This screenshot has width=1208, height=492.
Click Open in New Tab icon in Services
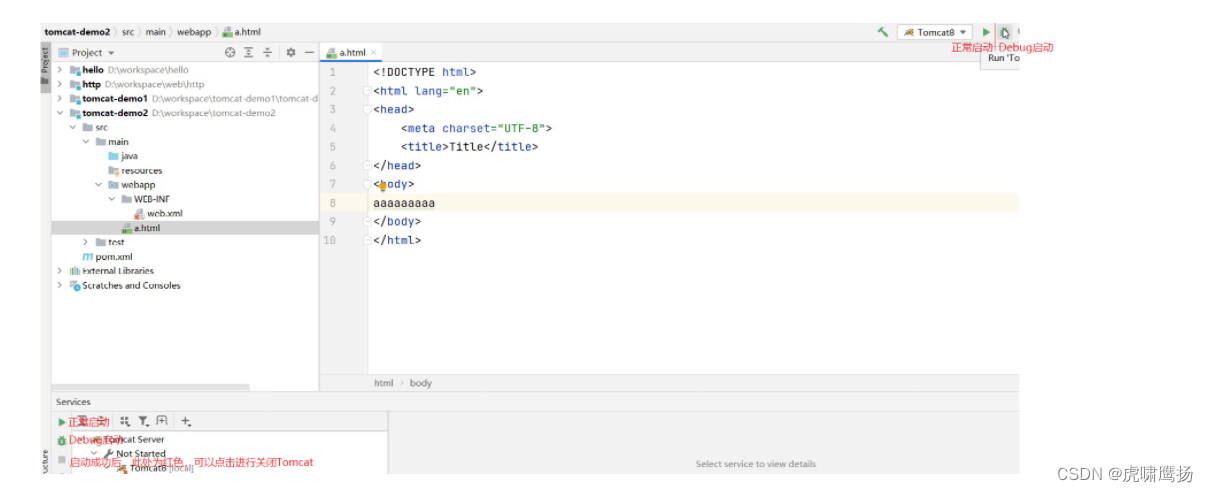click(162, 422)
